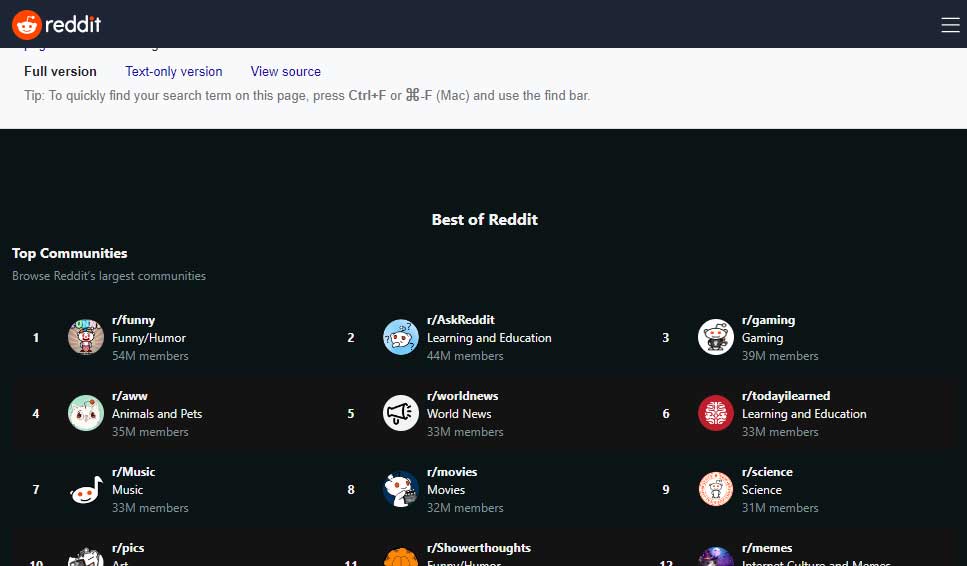Viewport: 967px width, 566px height.
Task: Open the r/worldnews megaphone avatar
Action: click(x=401, y=413)
